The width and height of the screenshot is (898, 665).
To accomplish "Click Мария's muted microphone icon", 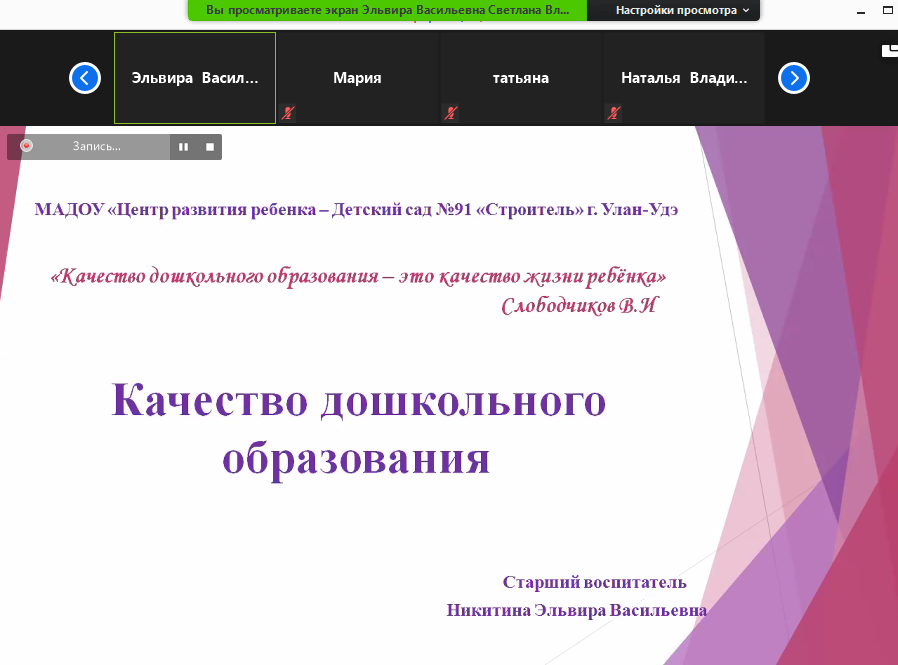I will [x=288, y=113].
